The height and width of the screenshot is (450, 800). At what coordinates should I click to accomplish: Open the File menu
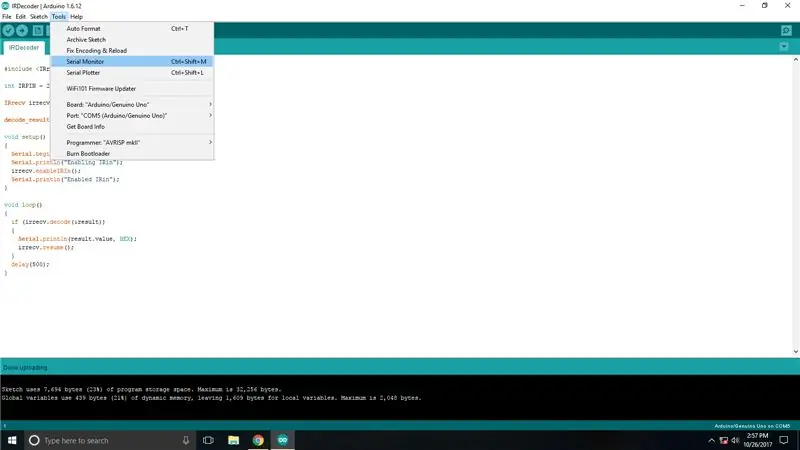point(7,17)
